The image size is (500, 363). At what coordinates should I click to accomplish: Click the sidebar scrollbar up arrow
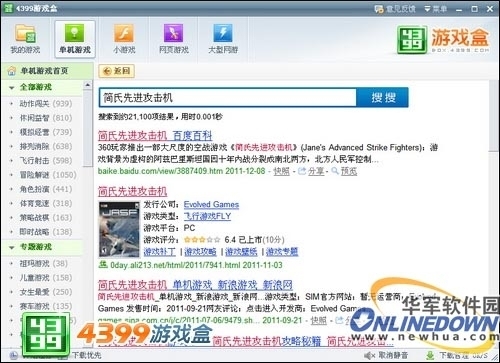(88, 85)
